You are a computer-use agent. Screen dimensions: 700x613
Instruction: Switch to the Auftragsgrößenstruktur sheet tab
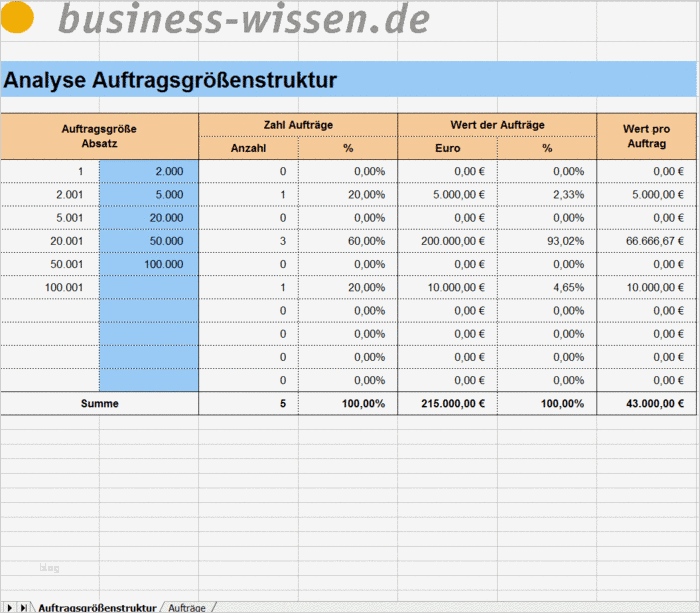pyautogui.click(x=97, y=608)
